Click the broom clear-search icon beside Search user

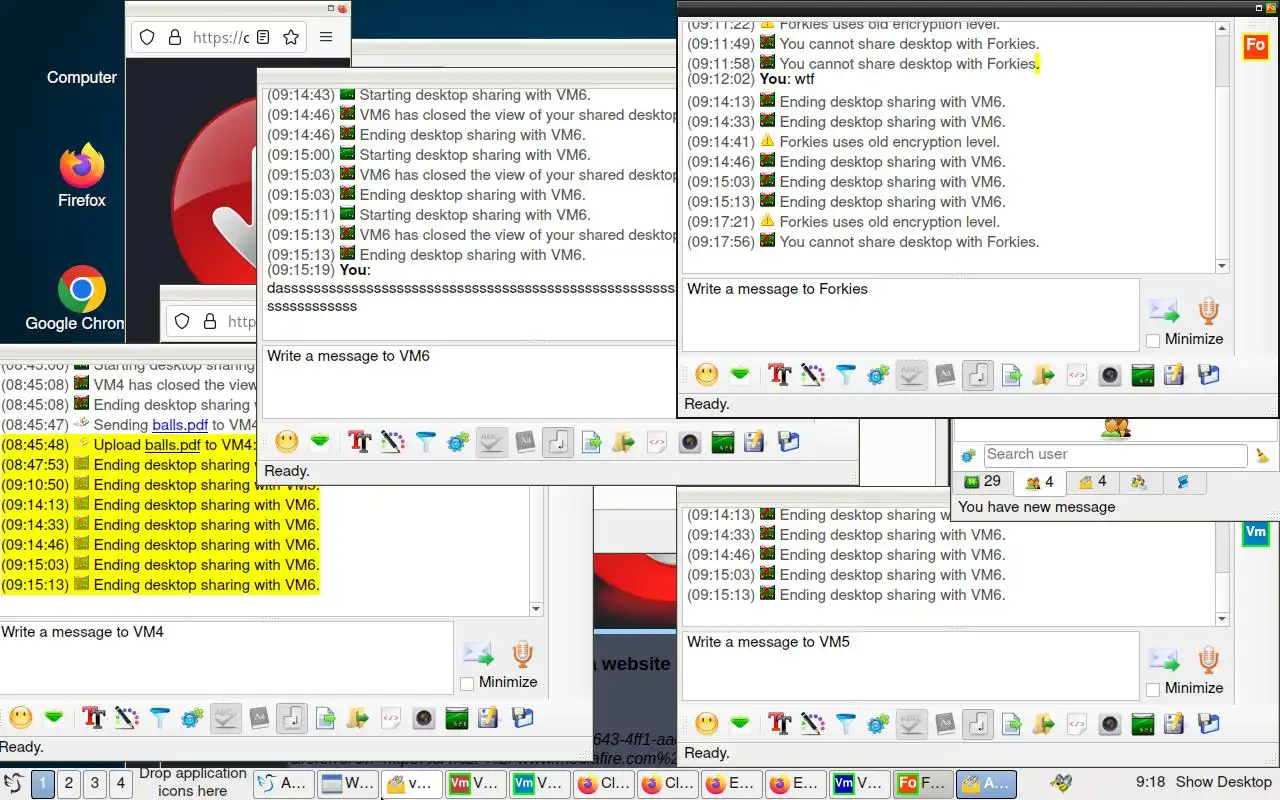1263,456
